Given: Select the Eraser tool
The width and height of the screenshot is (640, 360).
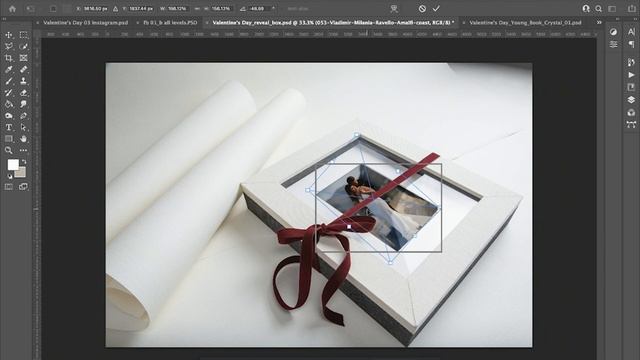Looking at the screenshot, I should (24, 93).
